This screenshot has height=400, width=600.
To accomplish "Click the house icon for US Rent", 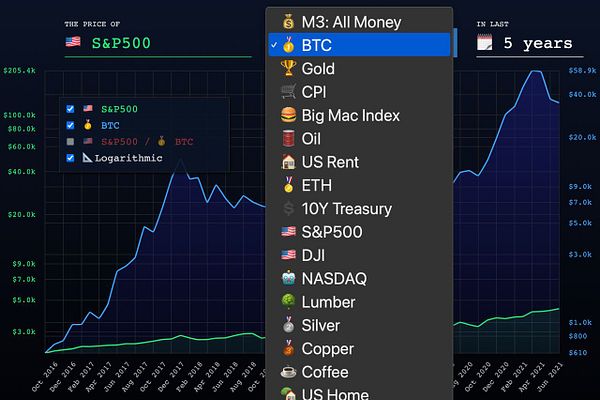I will point(289,162).
